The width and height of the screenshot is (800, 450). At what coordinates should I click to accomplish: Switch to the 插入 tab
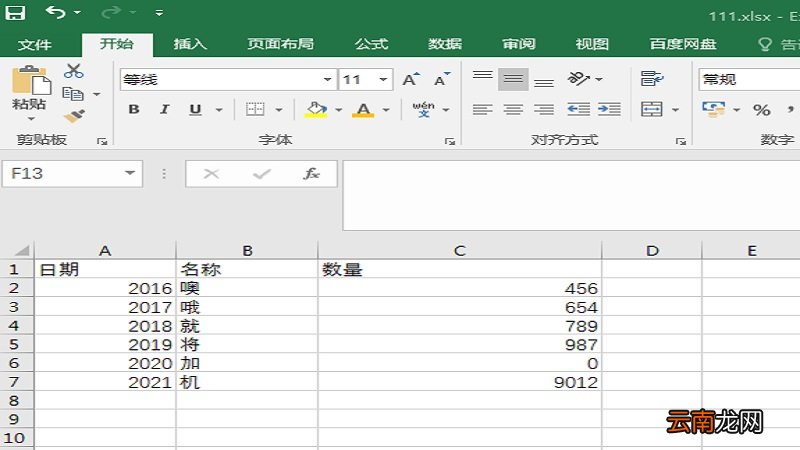point(190,44)
